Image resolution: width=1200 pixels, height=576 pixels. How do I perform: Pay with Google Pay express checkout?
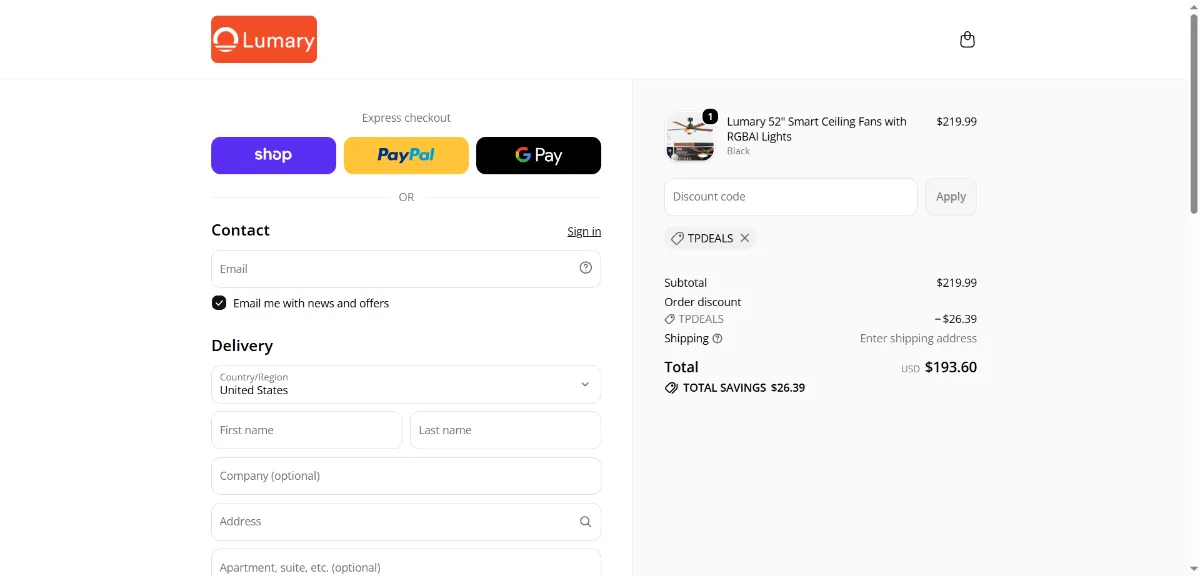(x=539, y=155)
